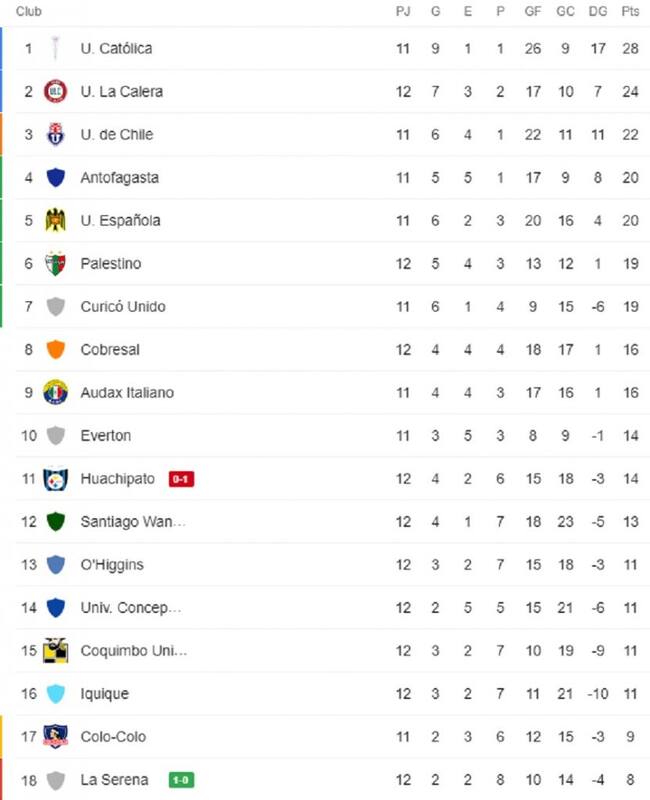This screenshot has height=800, width=650.
Task: Click the Colo-Colo club crest
Action: (55, 737)
